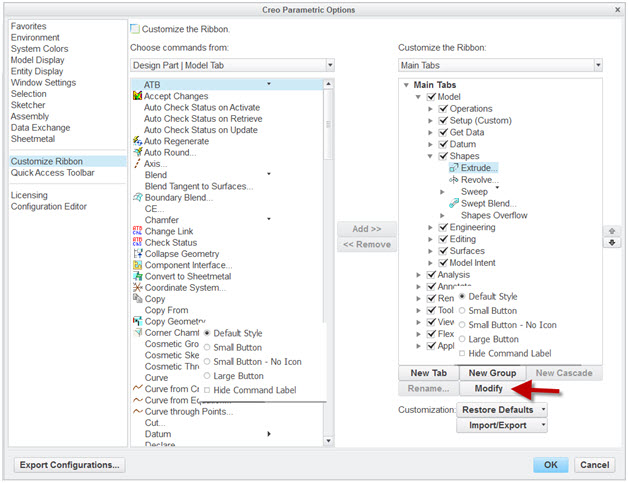Click the Swept Blend icon in tree
The width and height of the screenshot is (628, 483).
coord(454,203)
